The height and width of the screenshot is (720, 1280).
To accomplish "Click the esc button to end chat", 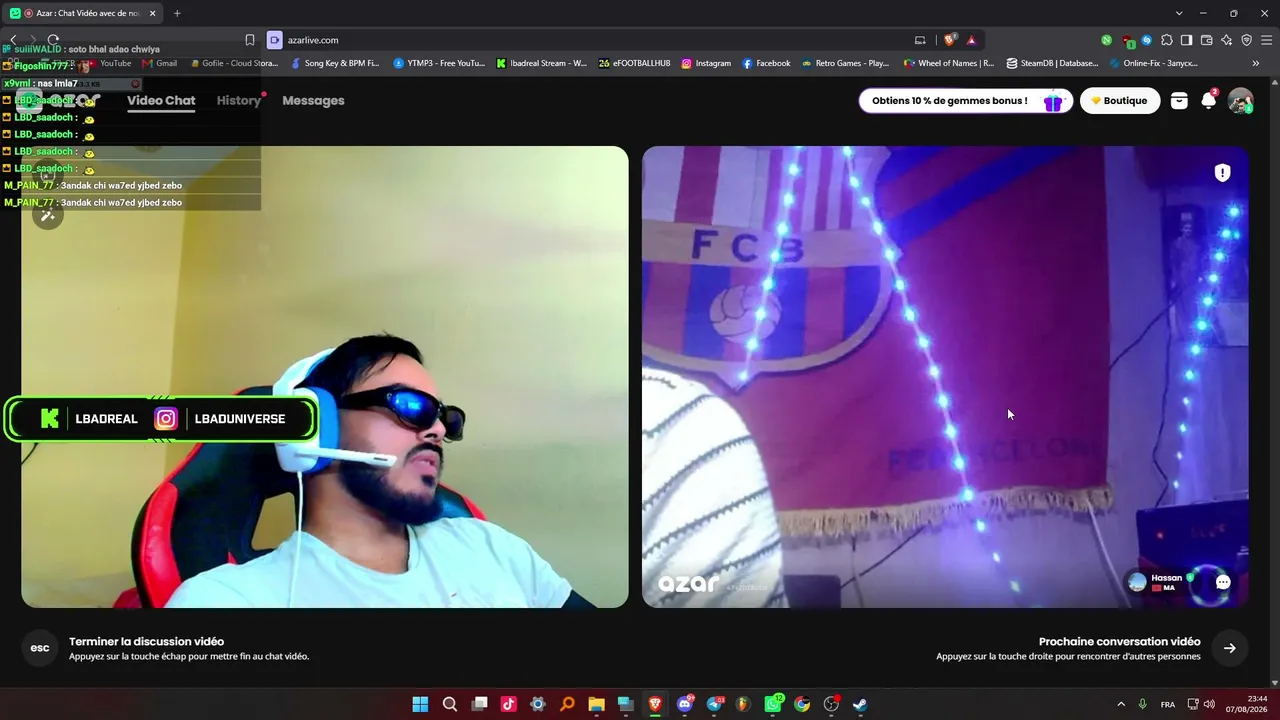I will click(x=40, y=648).
